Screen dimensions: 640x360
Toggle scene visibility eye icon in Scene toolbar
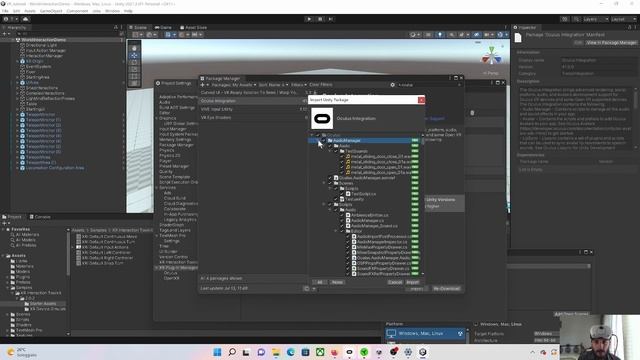pyautogui.click(x=476, y=35)
